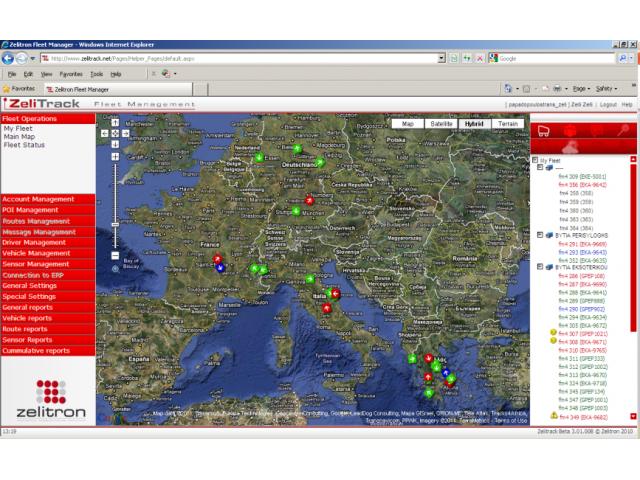Click the fleet tree scroll-down arrow
The height and width of the screenshot is (480, 640).
pyautogui.click(x=633, y=416)
